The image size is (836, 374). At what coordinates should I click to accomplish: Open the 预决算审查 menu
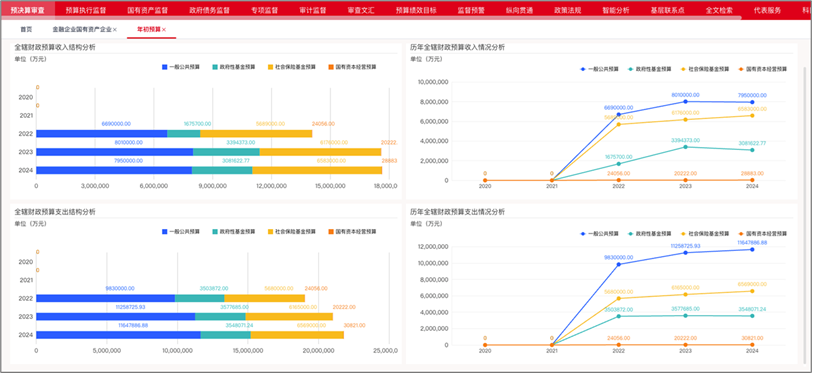pos(27,10)
